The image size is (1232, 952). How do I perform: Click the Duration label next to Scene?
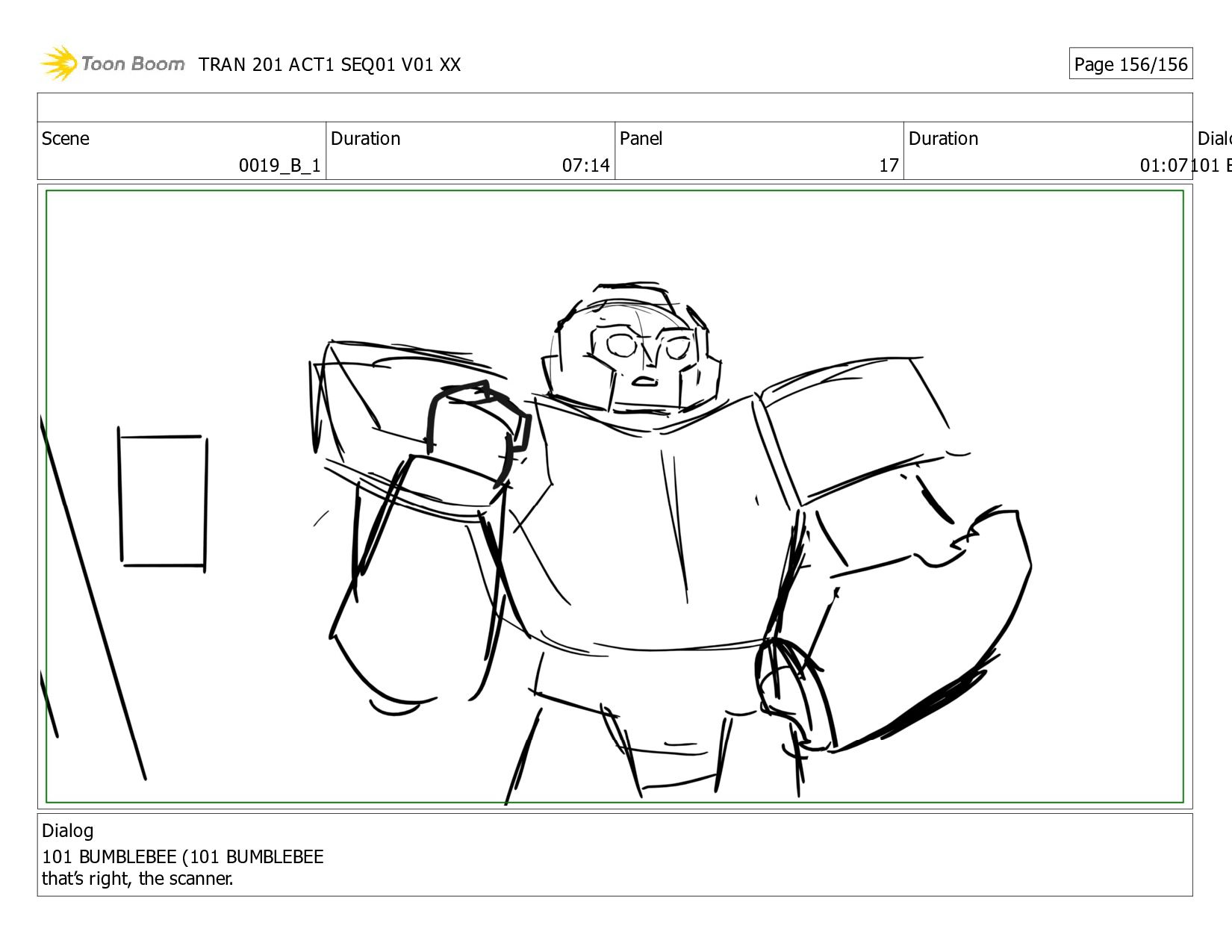[366, 139]
